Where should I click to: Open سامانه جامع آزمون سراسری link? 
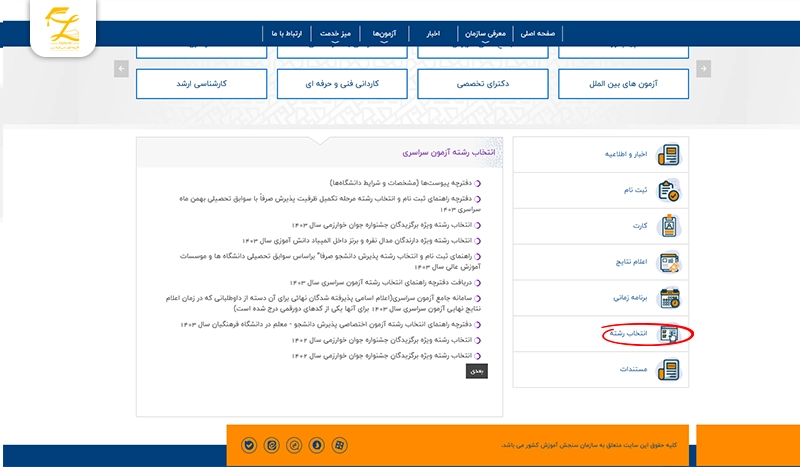click(323, 303)
